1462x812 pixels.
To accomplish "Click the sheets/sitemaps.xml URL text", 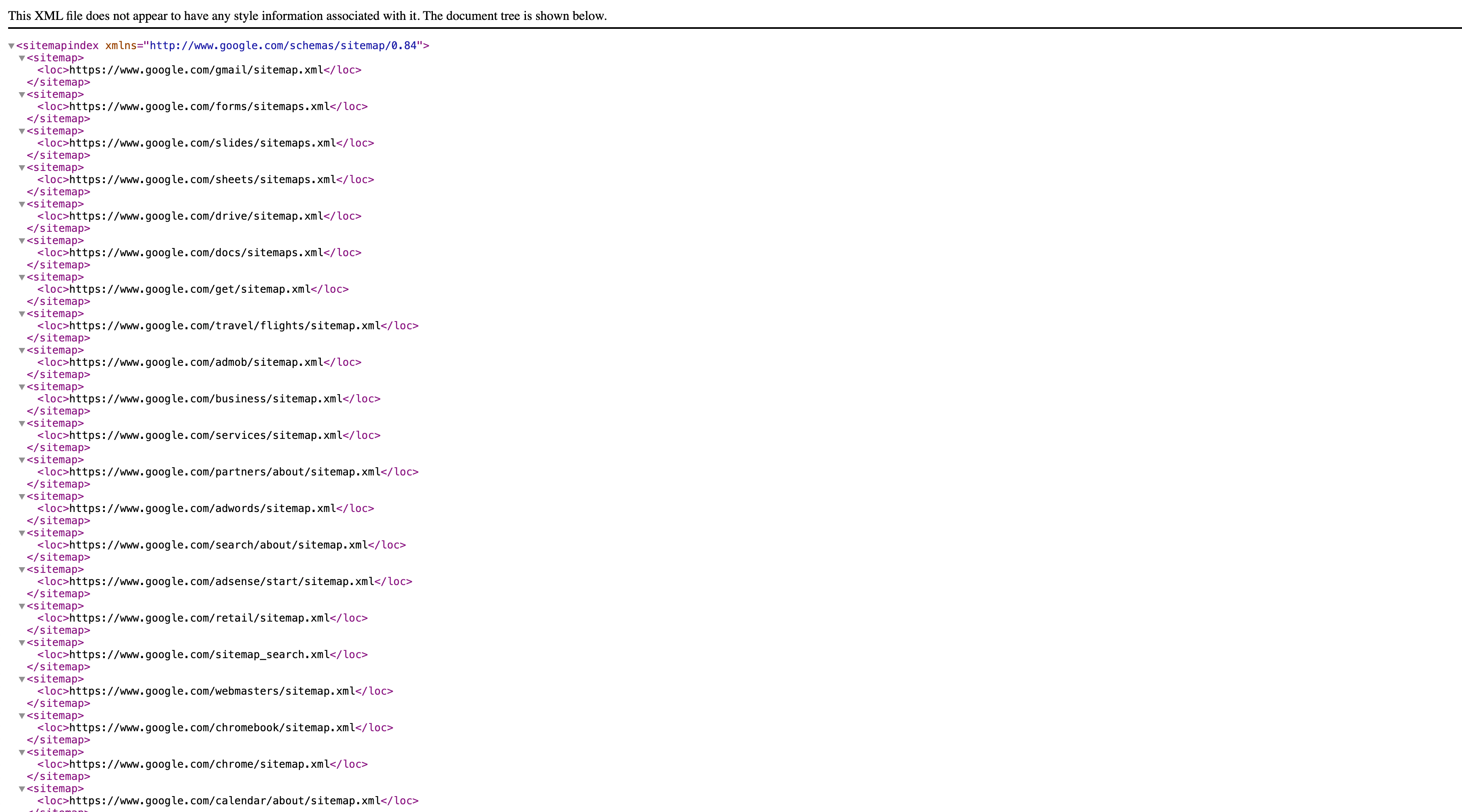I will 203,179.
